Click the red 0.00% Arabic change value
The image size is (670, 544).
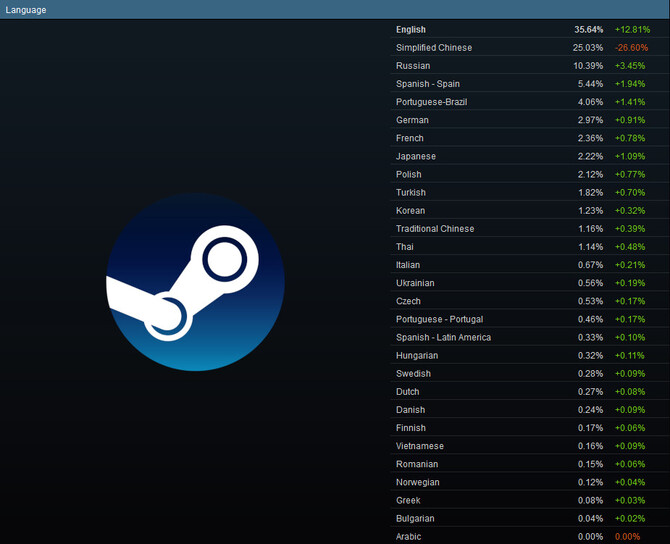pyautogui.click(x=627, y=536)
